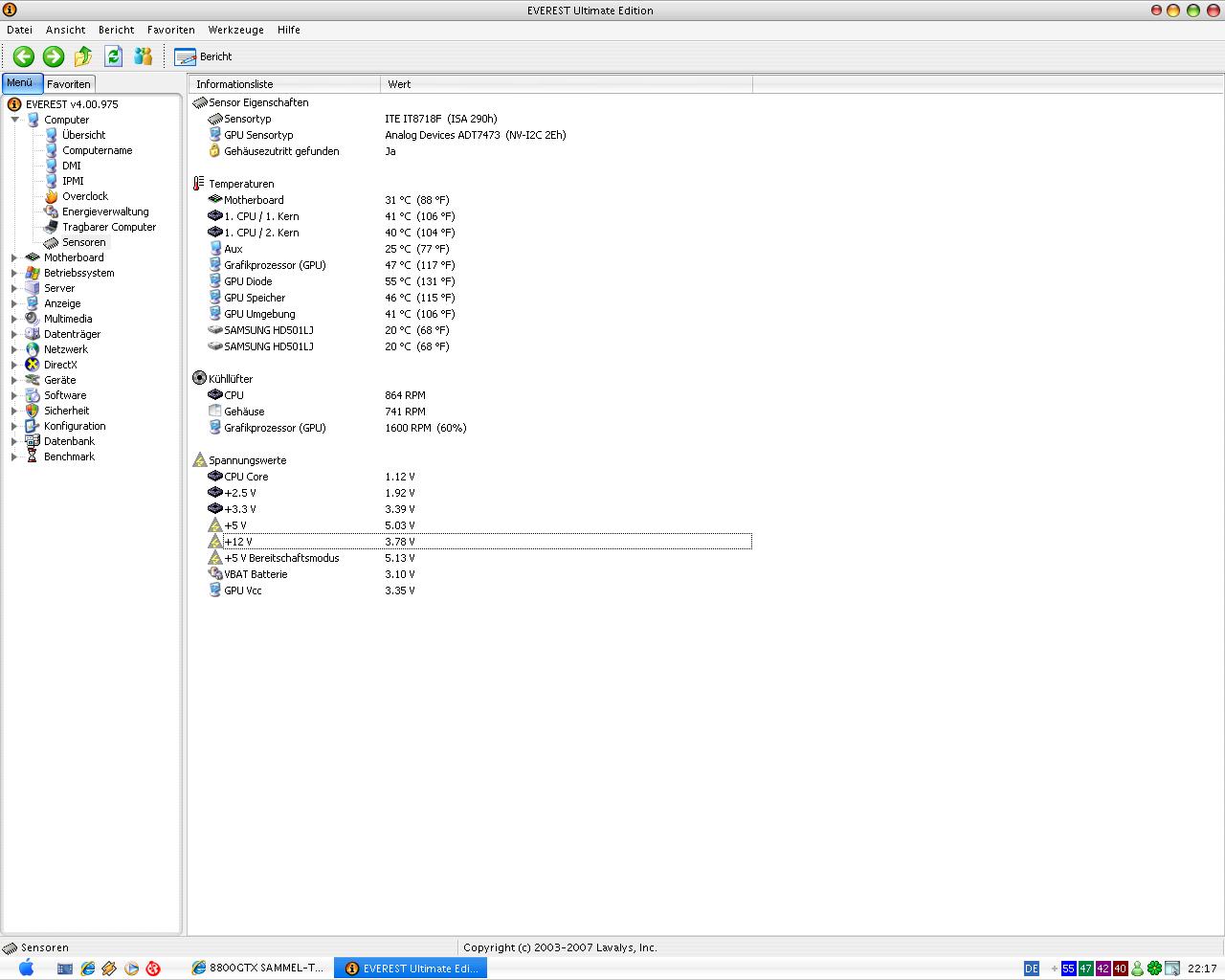Click the green Forward arrow toolbar icon

(54, 56)
